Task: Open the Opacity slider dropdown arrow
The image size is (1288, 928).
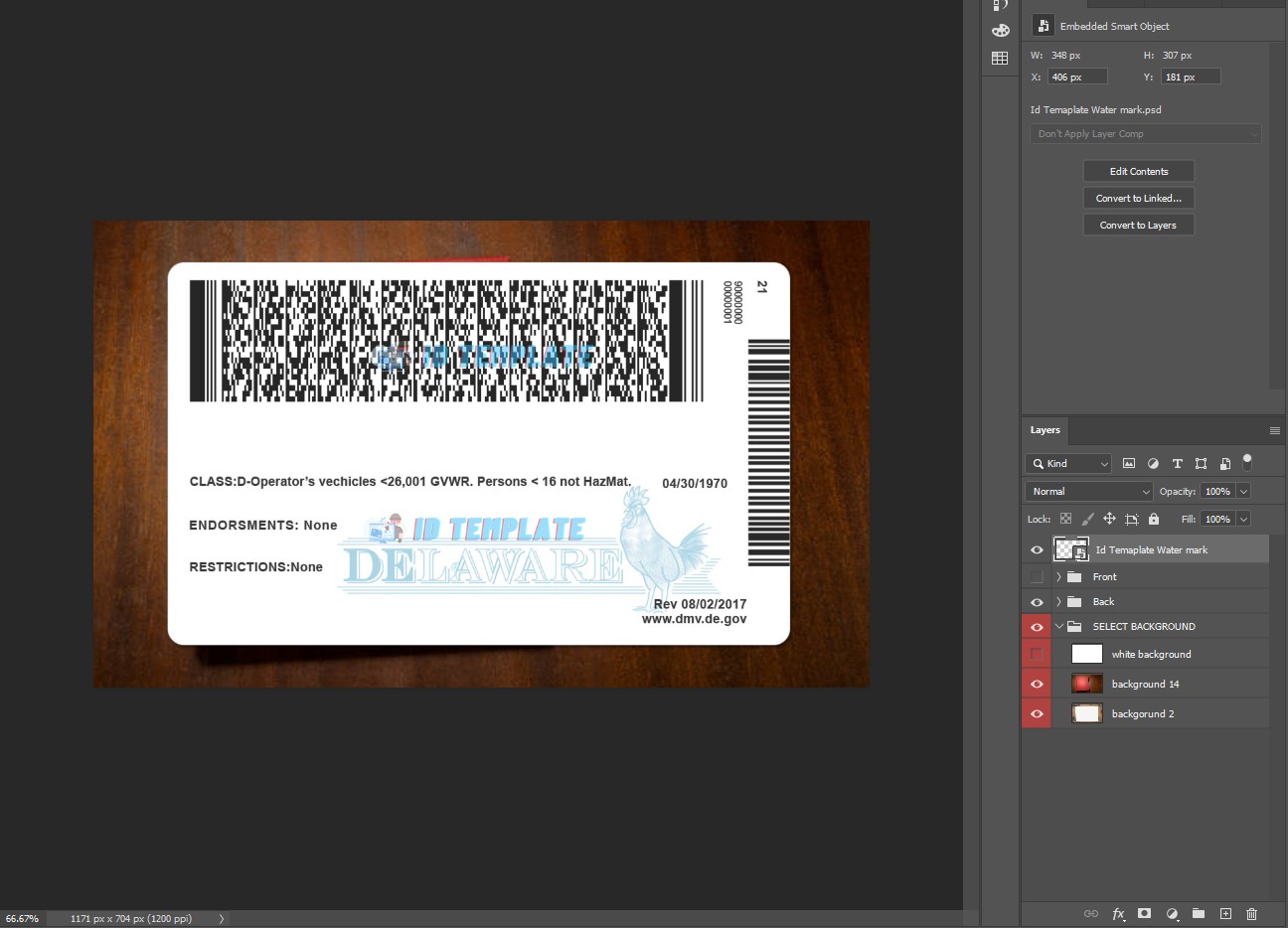Action: tap(1243, 491)
